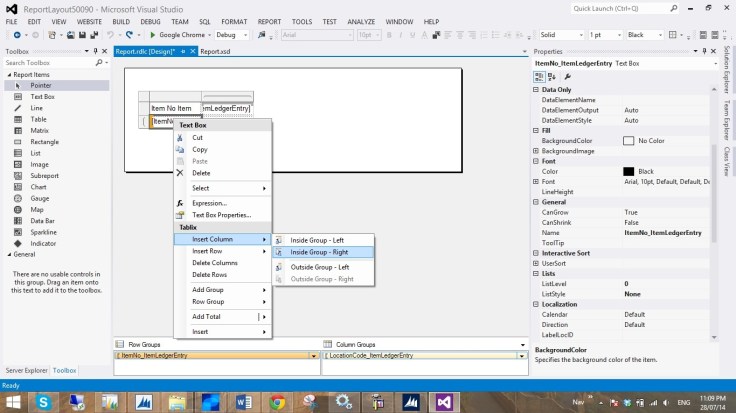Click the Data Bar toolbox item
The image size is (736, 413).
click(42, 220)
